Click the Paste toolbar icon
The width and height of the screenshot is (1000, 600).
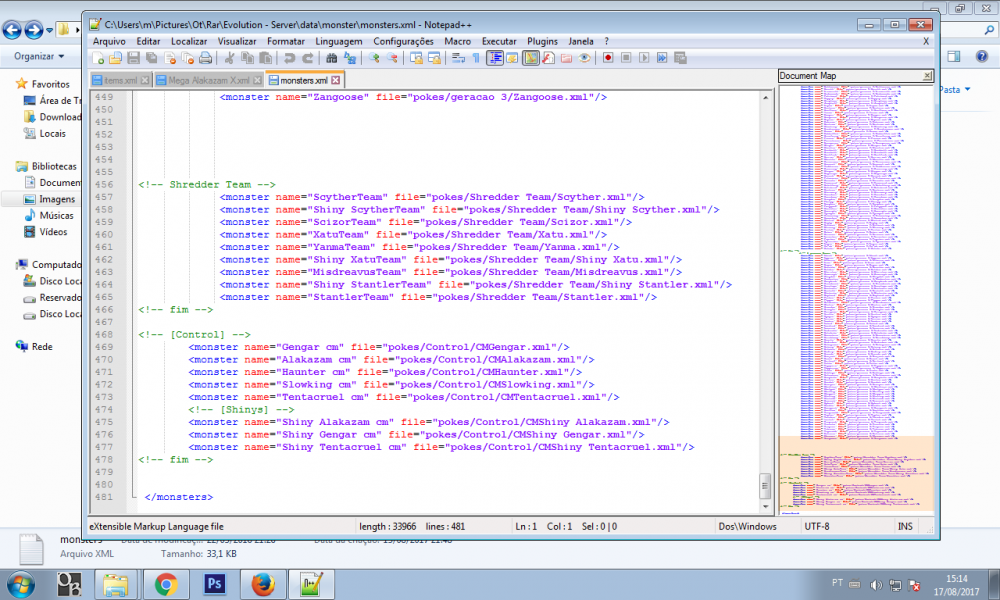click(265, 58)
